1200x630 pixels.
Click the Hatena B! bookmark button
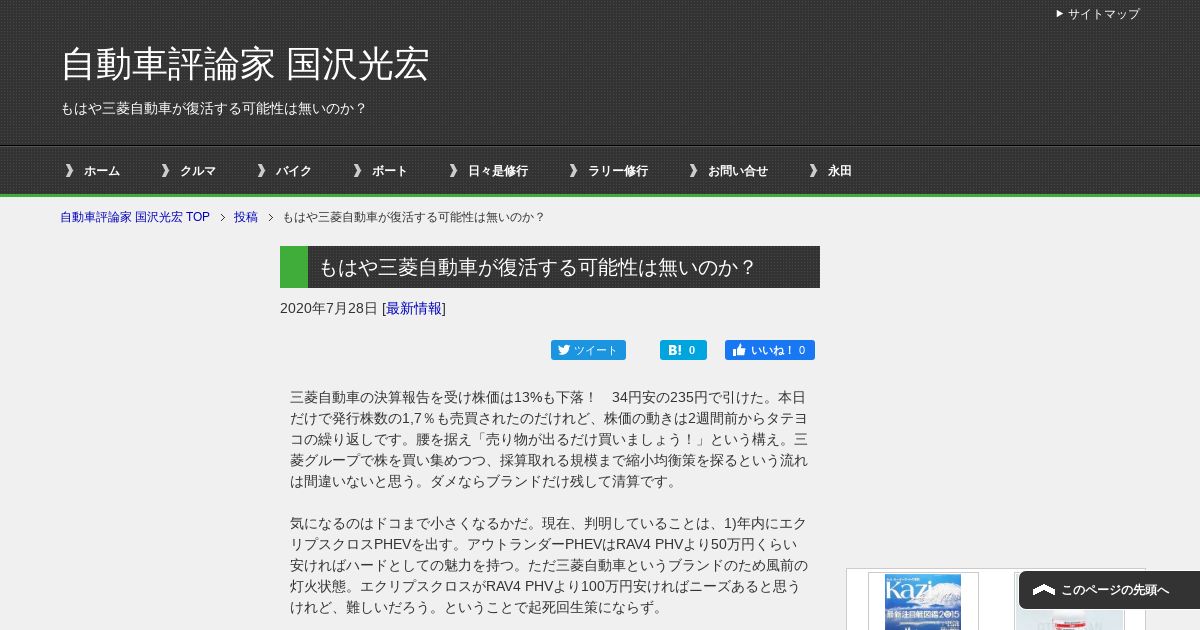tap(683, 350)
